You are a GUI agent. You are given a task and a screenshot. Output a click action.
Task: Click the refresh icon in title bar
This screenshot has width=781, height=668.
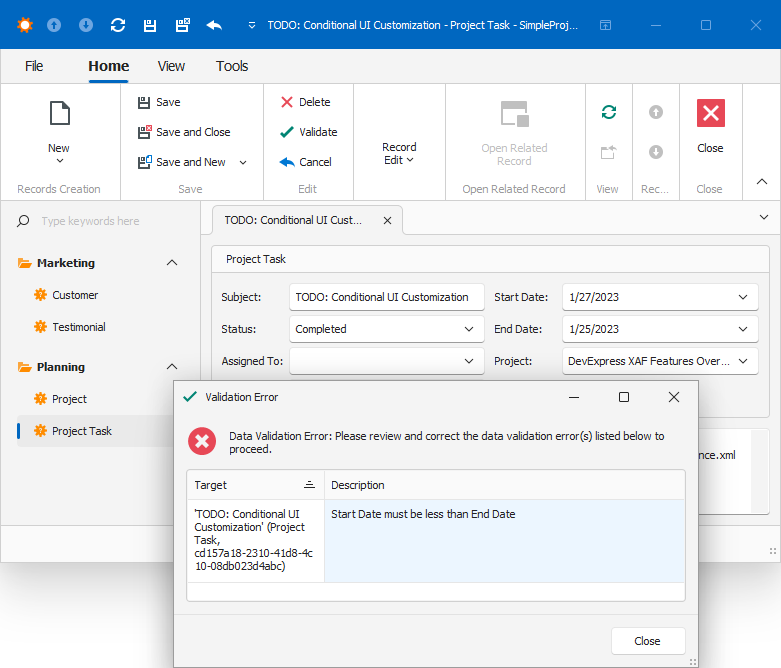coord(118,25)
